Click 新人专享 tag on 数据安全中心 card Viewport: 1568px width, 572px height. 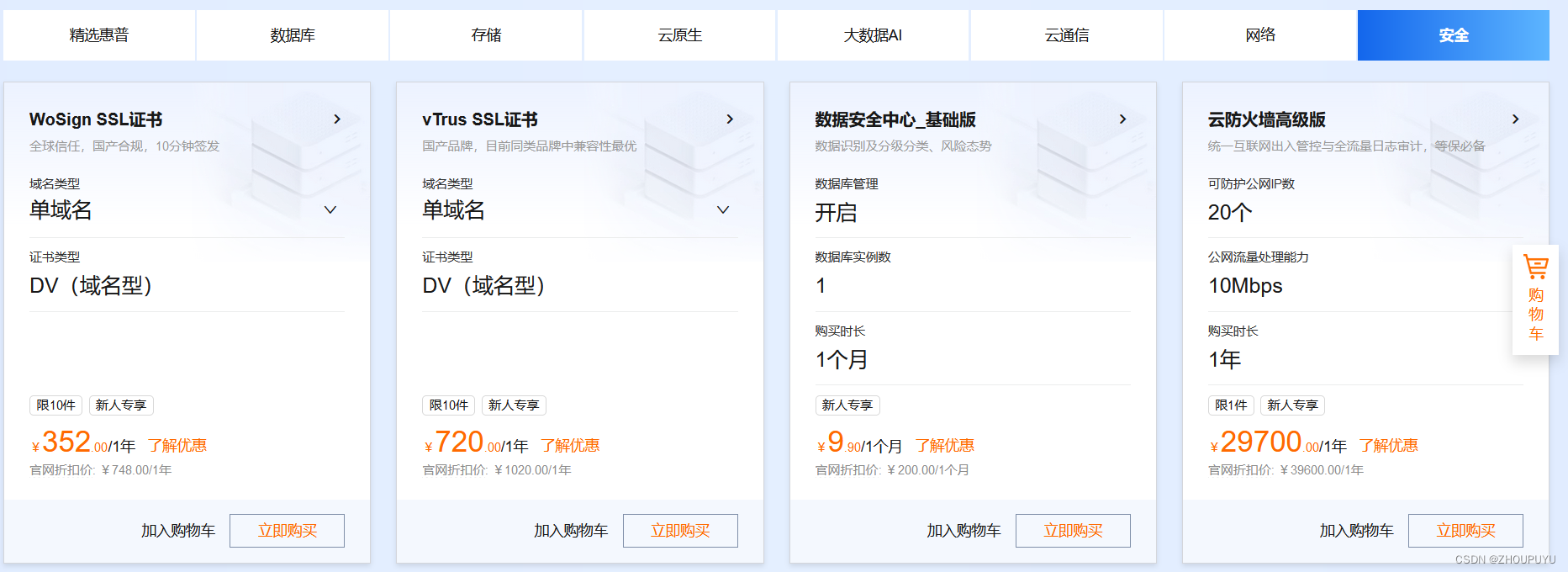847,405
